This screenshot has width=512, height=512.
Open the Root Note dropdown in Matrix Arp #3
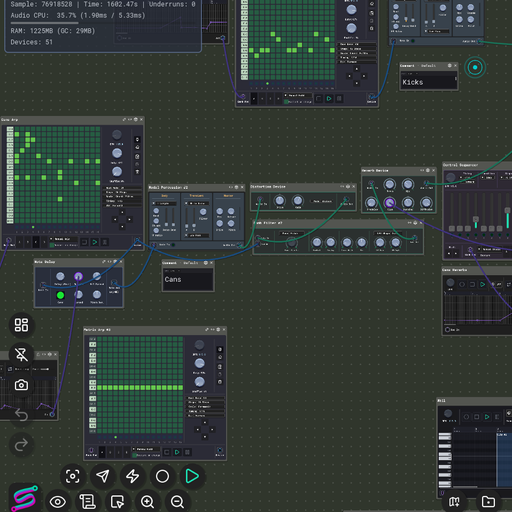pos(205,398)
